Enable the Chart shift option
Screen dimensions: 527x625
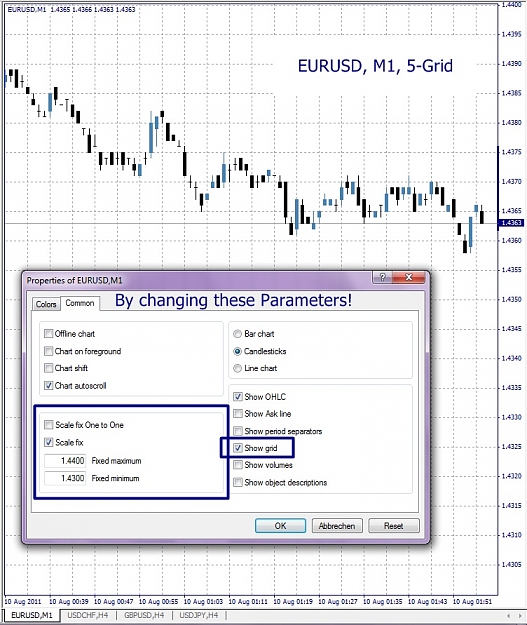[49, 368]
